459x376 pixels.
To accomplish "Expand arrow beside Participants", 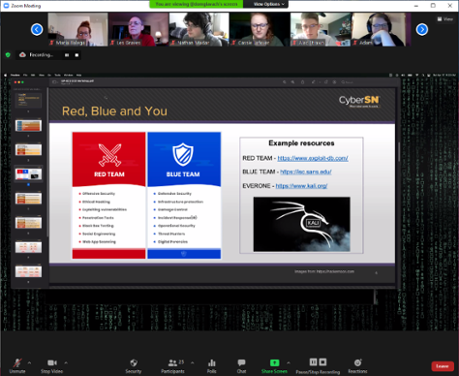I will 192,363.
